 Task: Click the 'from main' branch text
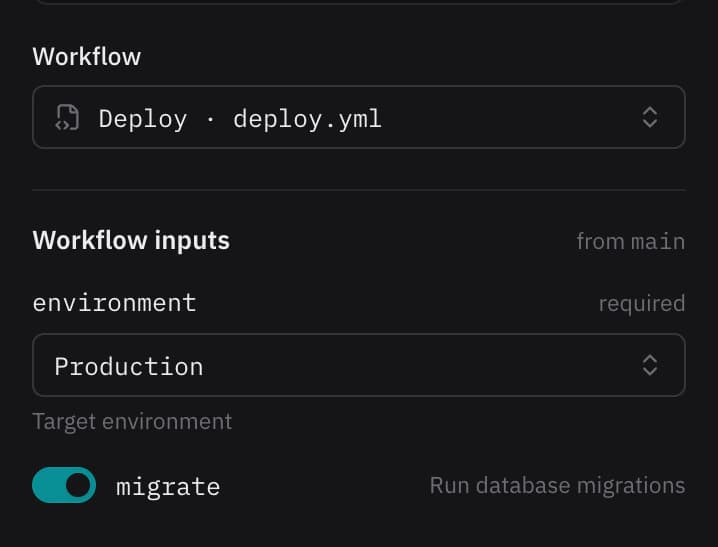tap(631, 241)
